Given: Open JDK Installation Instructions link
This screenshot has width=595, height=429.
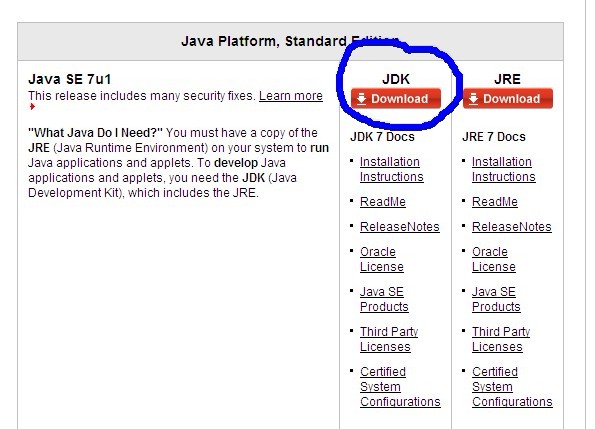Looking at the screenshot, I should [392, 169].
